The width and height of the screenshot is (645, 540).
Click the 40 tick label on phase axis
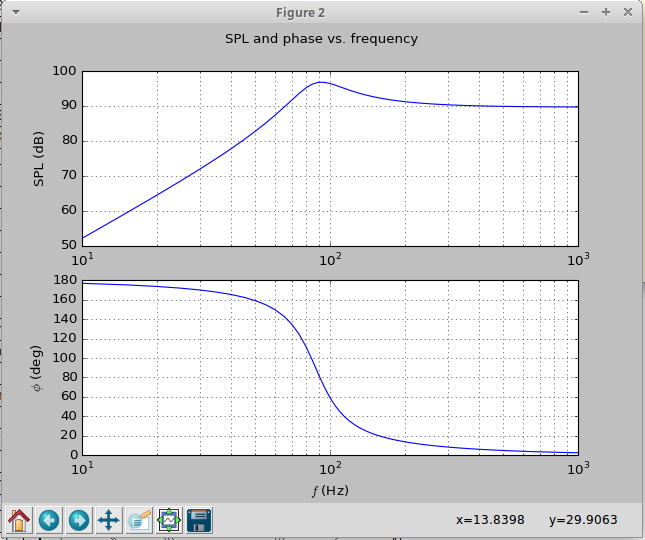point(69,416)
